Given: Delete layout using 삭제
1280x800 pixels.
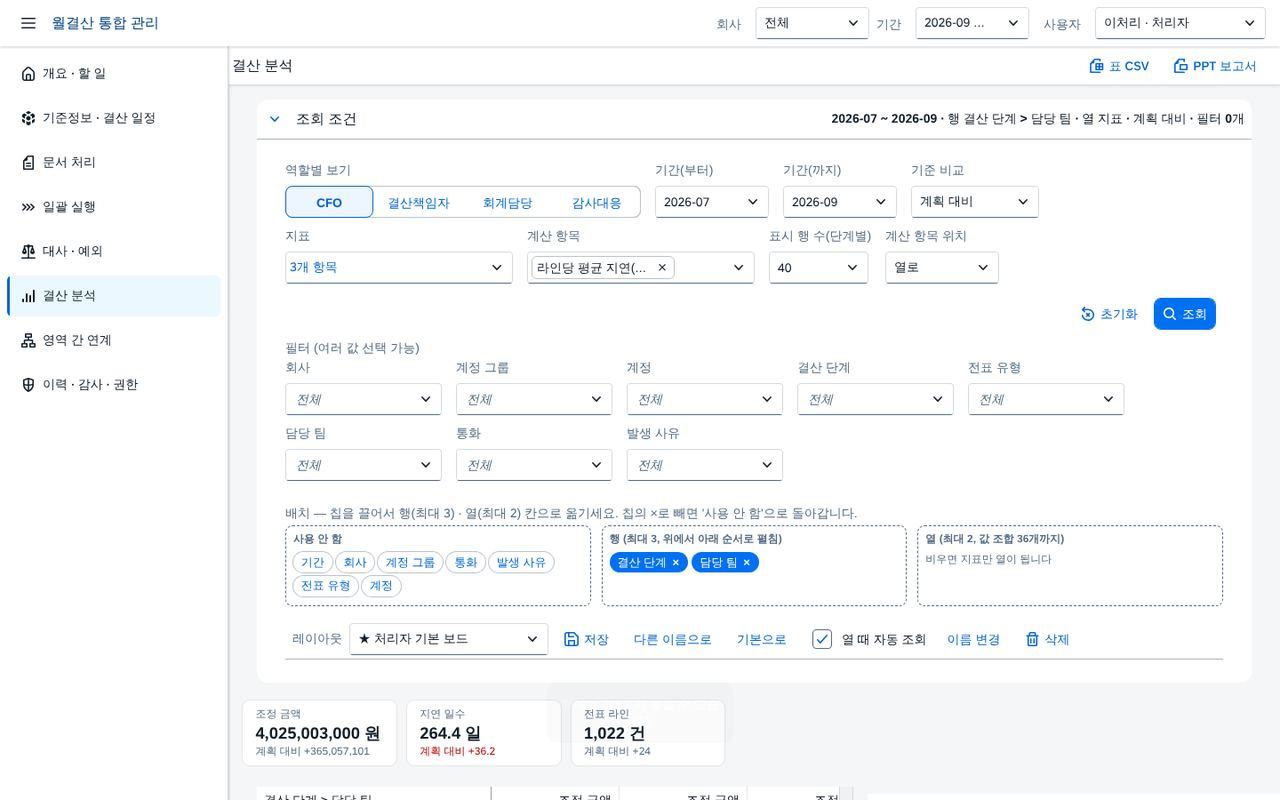Looking at the screenshot, I should (x=1047, y=639).
